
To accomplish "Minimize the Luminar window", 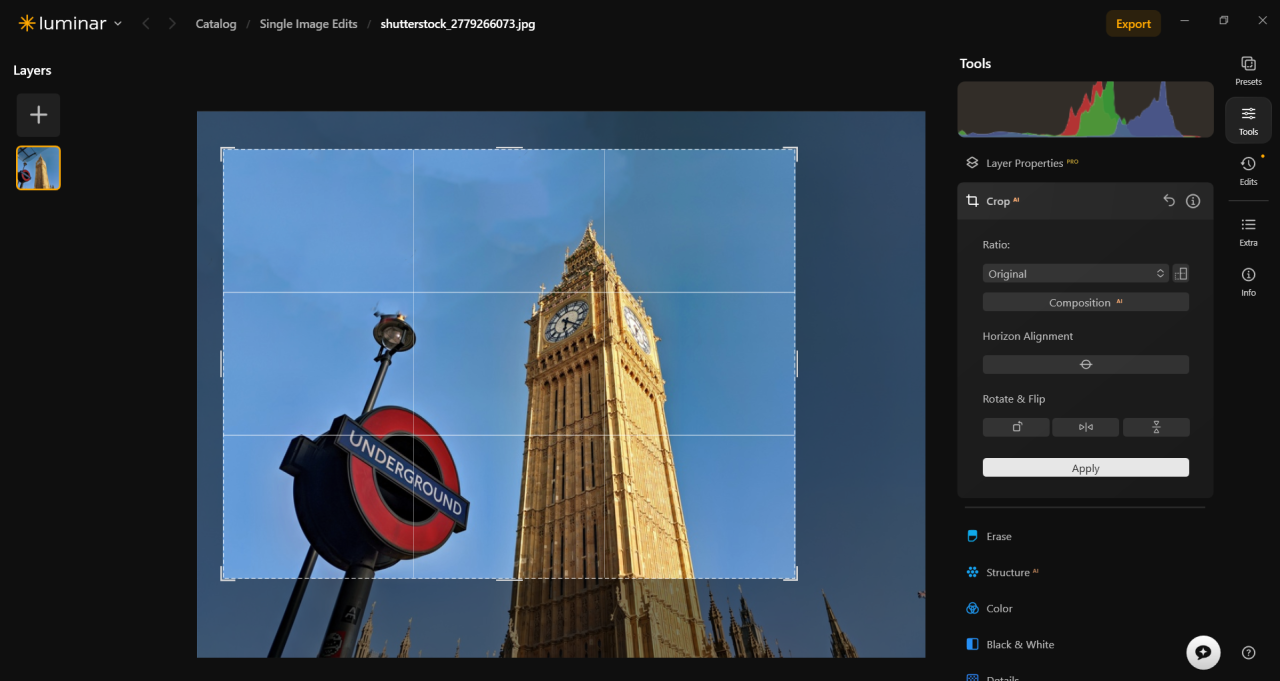I will [x=1185, y=20].
